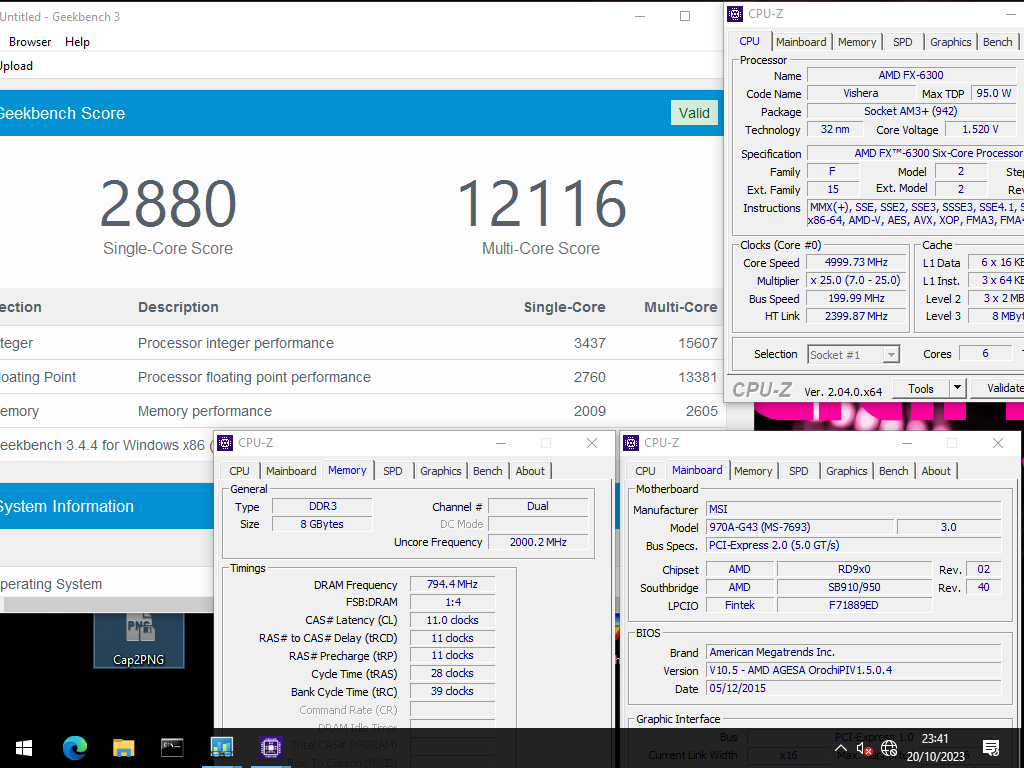1024x768 pixels.
Task: Open the Browser menu in Geekbench
Action: [30, 42]
